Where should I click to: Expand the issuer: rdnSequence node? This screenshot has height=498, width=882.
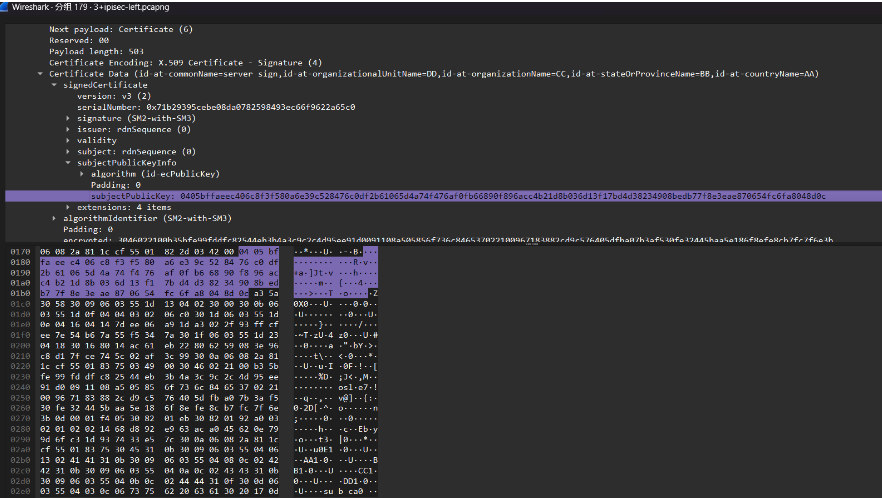pyautogui.click(x=68, y=129)
